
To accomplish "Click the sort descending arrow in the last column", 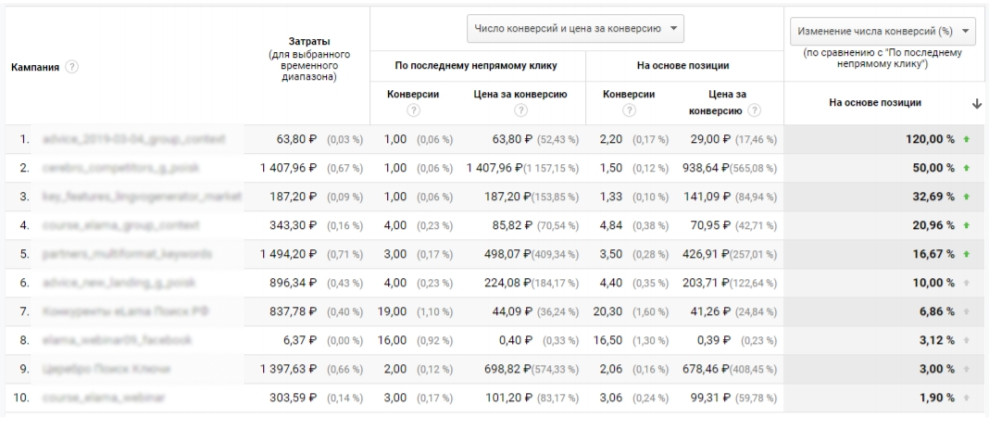I will tap(976, 103).
